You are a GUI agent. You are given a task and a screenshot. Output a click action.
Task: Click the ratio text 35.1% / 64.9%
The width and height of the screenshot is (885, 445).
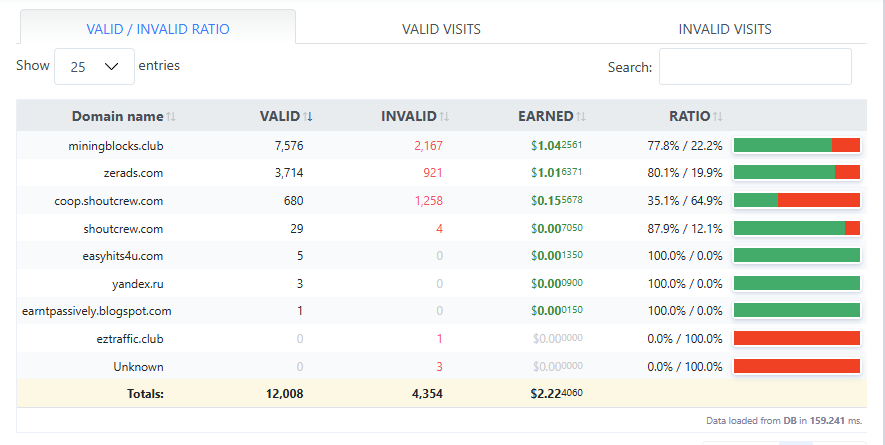click(685, 200)
